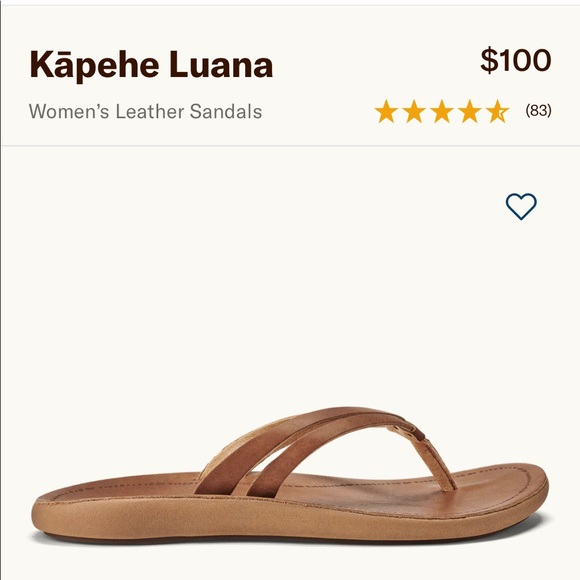
Task: Click the partially filled fifth star
Action: [498, 111]
